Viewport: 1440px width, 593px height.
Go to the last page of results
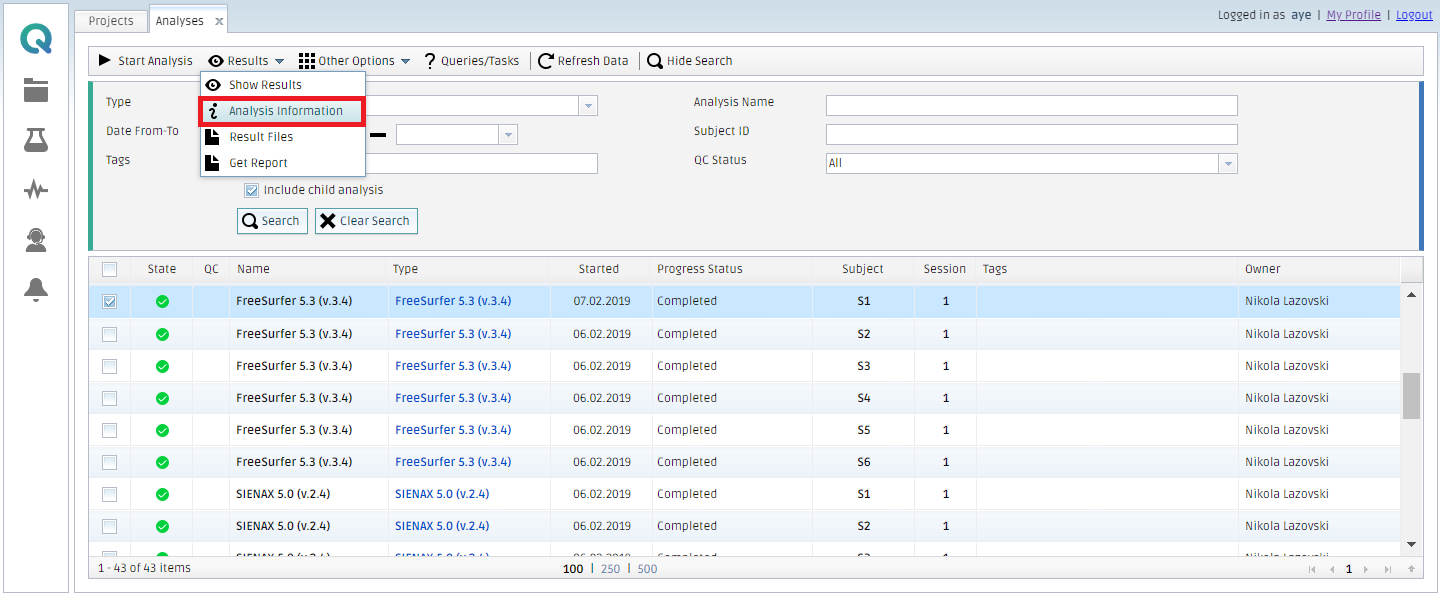[x=1387, y=569]
